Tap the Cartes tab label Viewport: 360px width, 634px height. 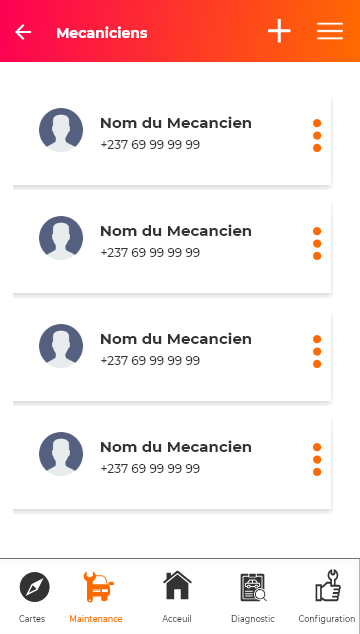point(32,619)
